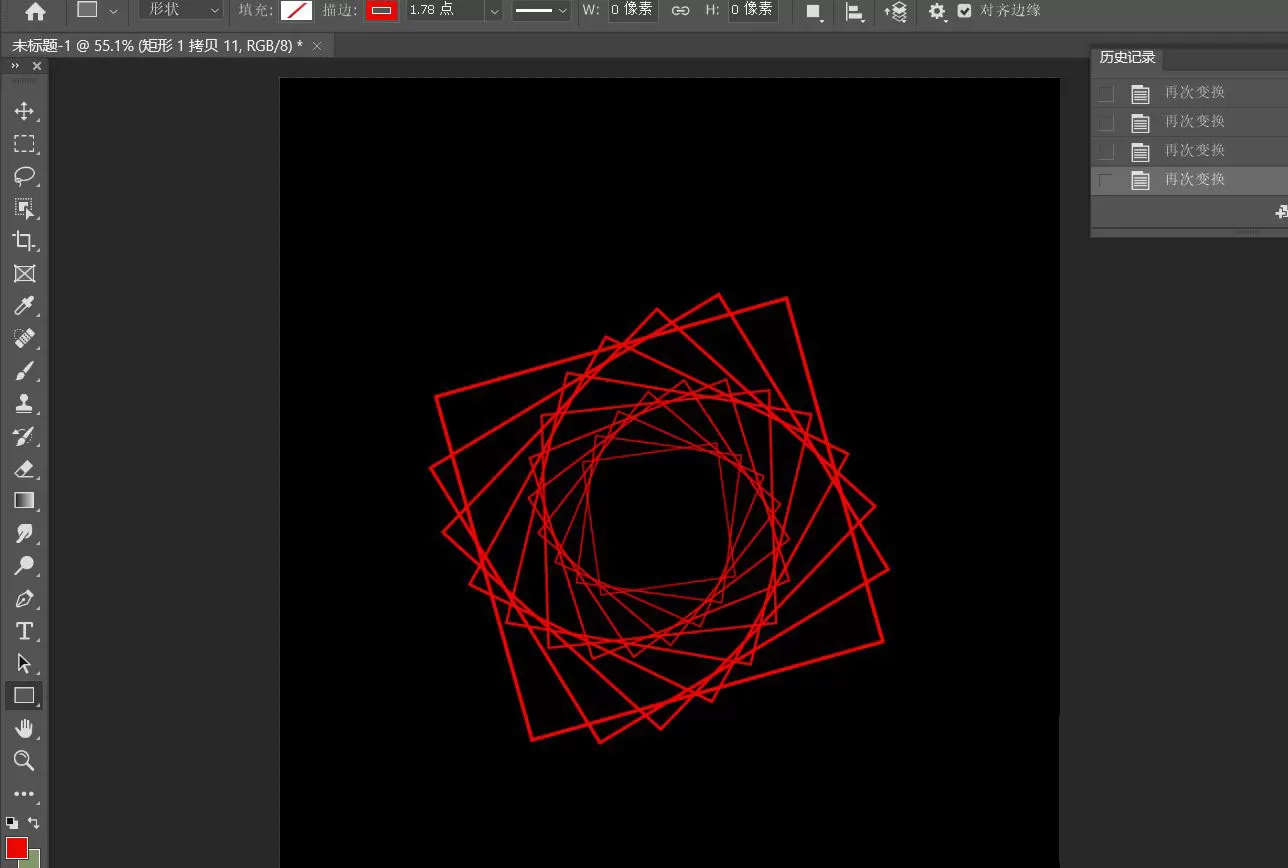Swap foreground and background colors

[34, 822]
